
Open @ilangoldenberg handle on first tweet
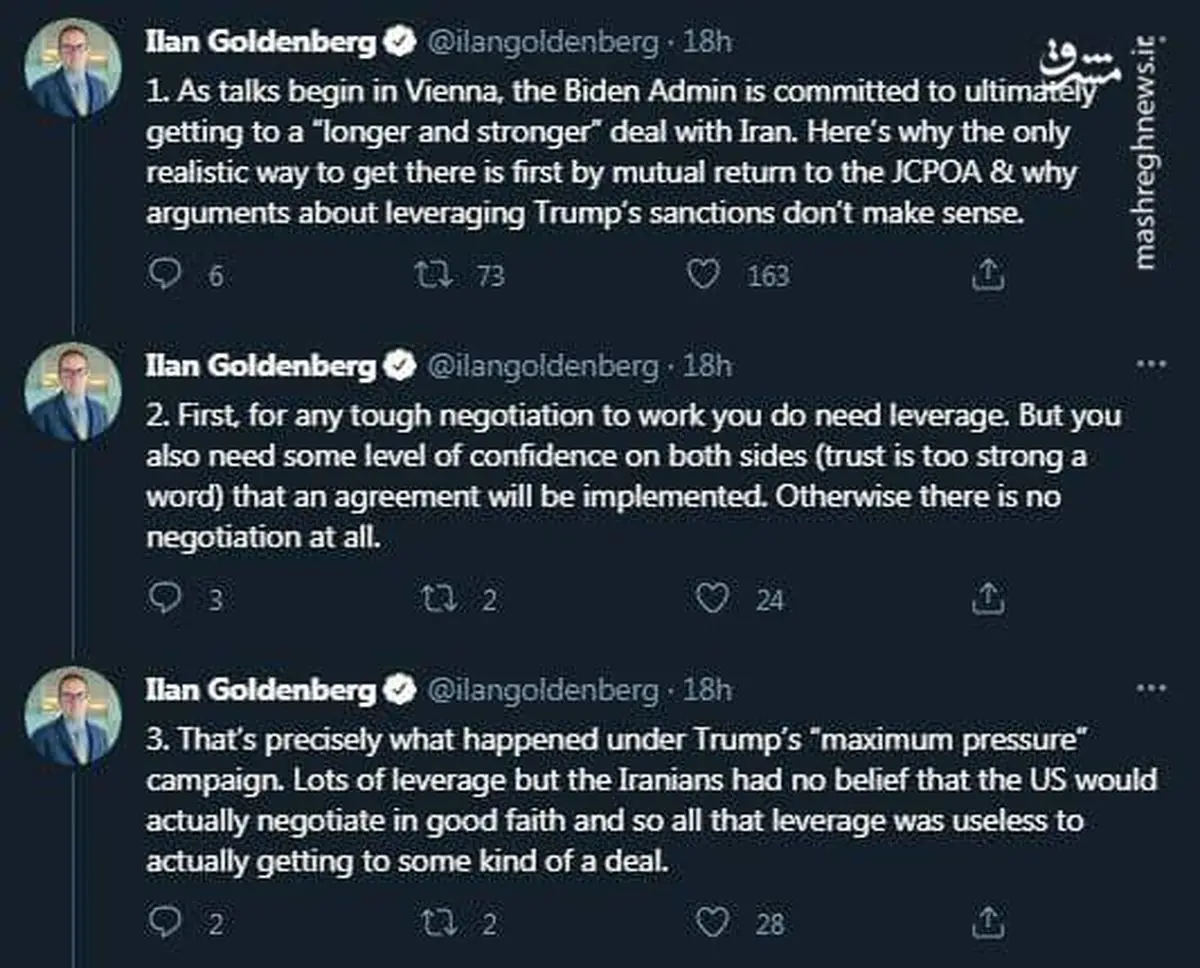[545, 42]
